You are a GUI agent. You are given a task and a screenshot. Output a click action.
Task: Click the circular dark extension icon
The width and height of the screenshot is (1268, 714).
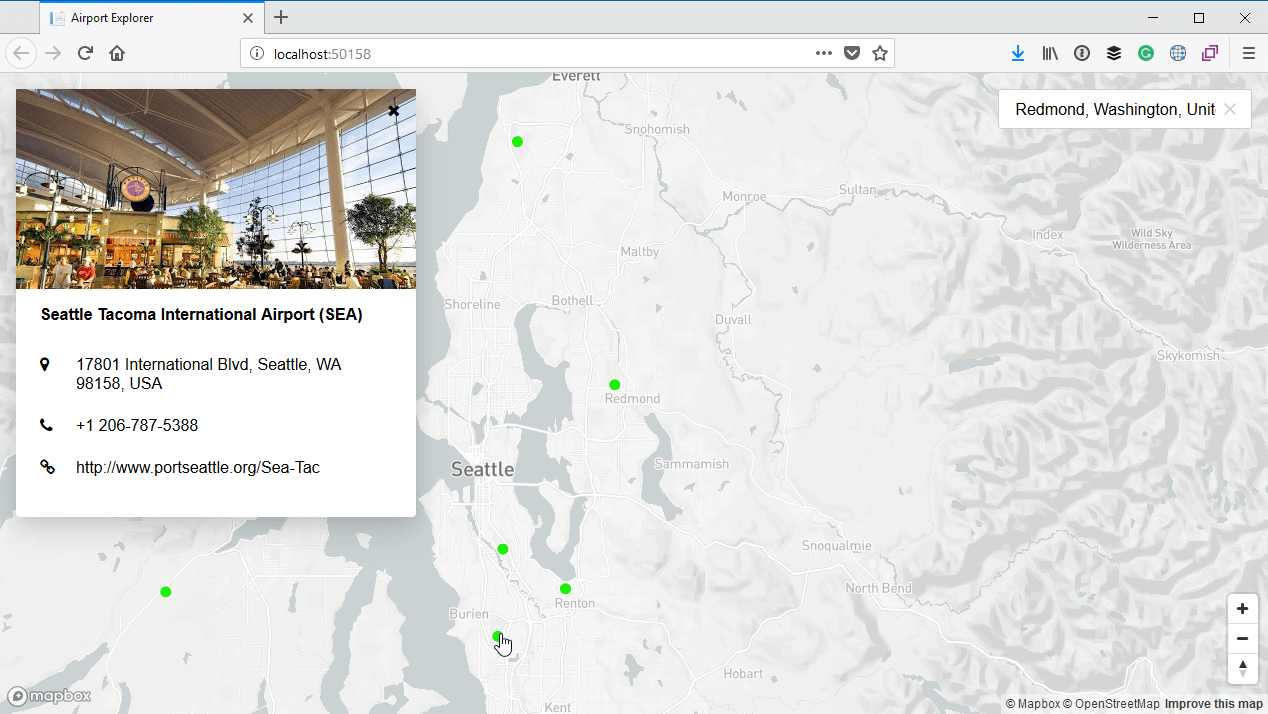point(1082,53)
